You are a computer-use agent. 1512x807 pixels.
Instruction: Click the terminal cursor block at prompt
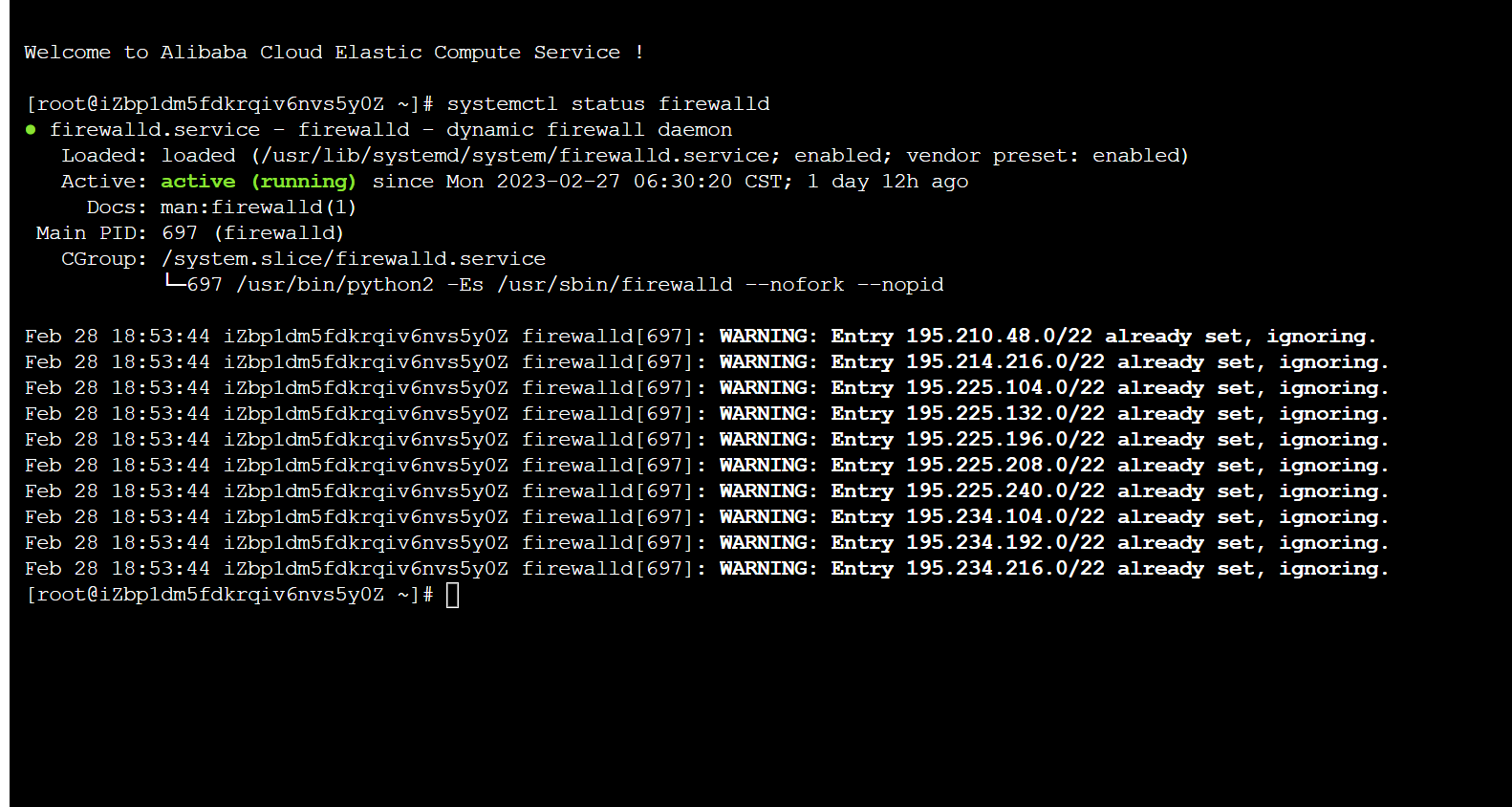[453, 595]
